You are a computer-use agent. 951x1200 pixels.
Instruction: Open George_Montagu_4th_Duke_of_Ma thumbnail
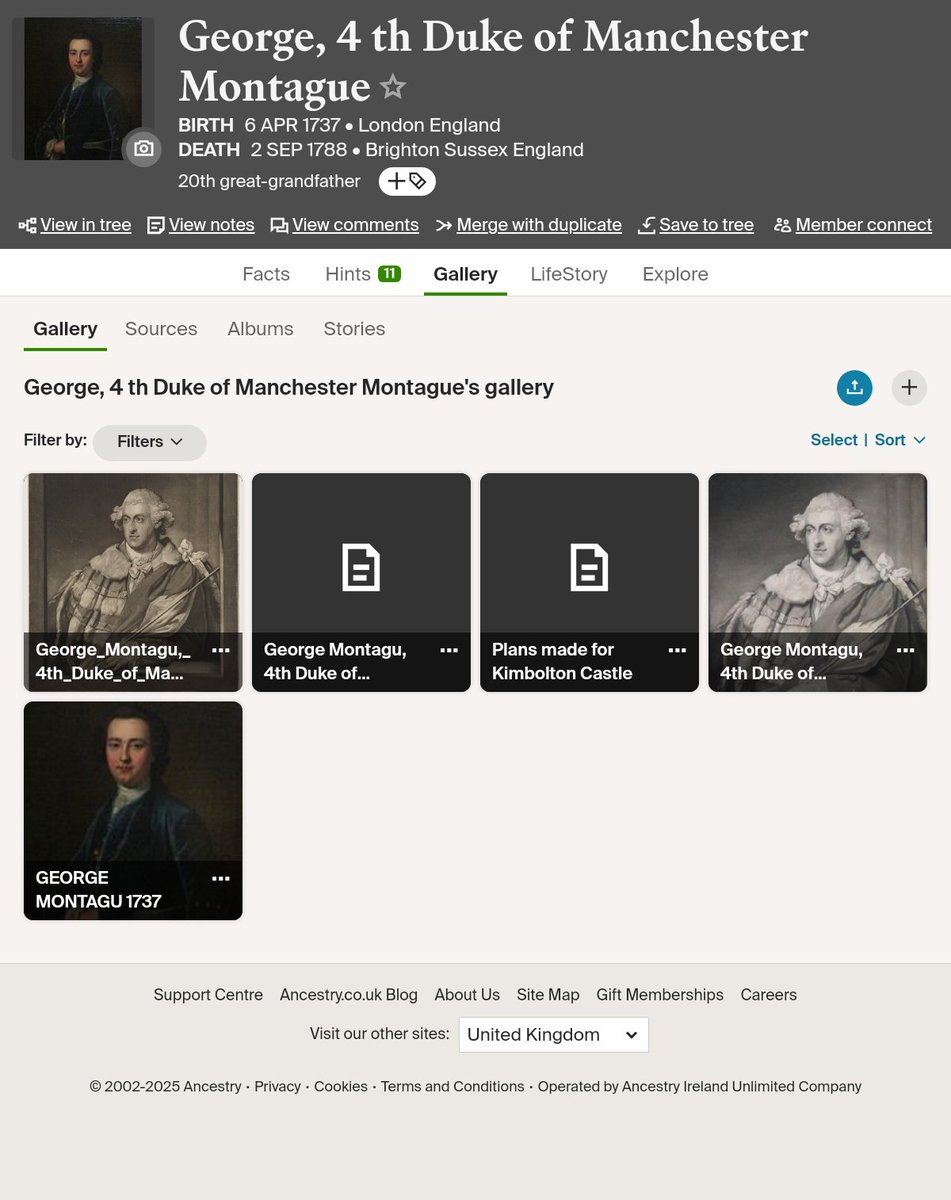click(x=133, y=582)
